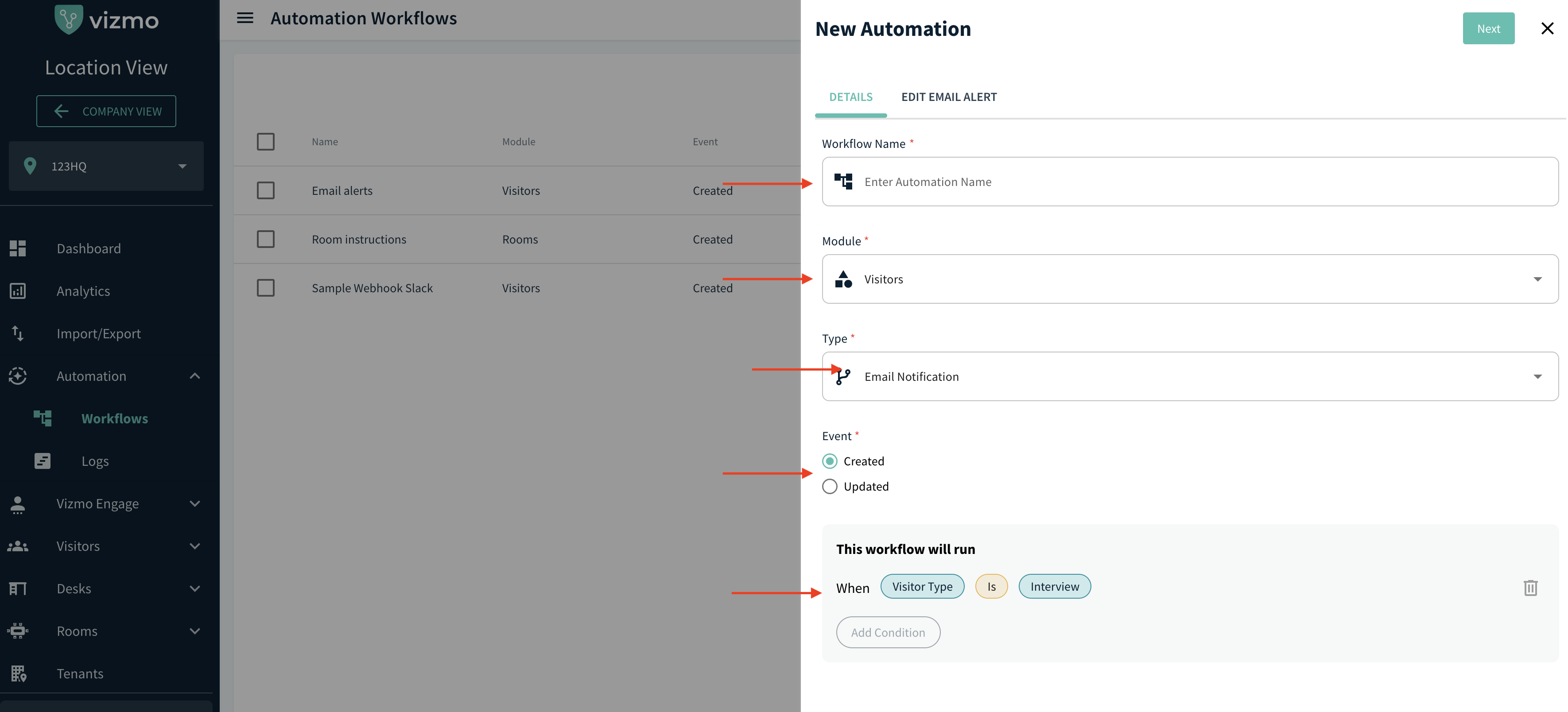Go to Import/Export section

point(98,333)
